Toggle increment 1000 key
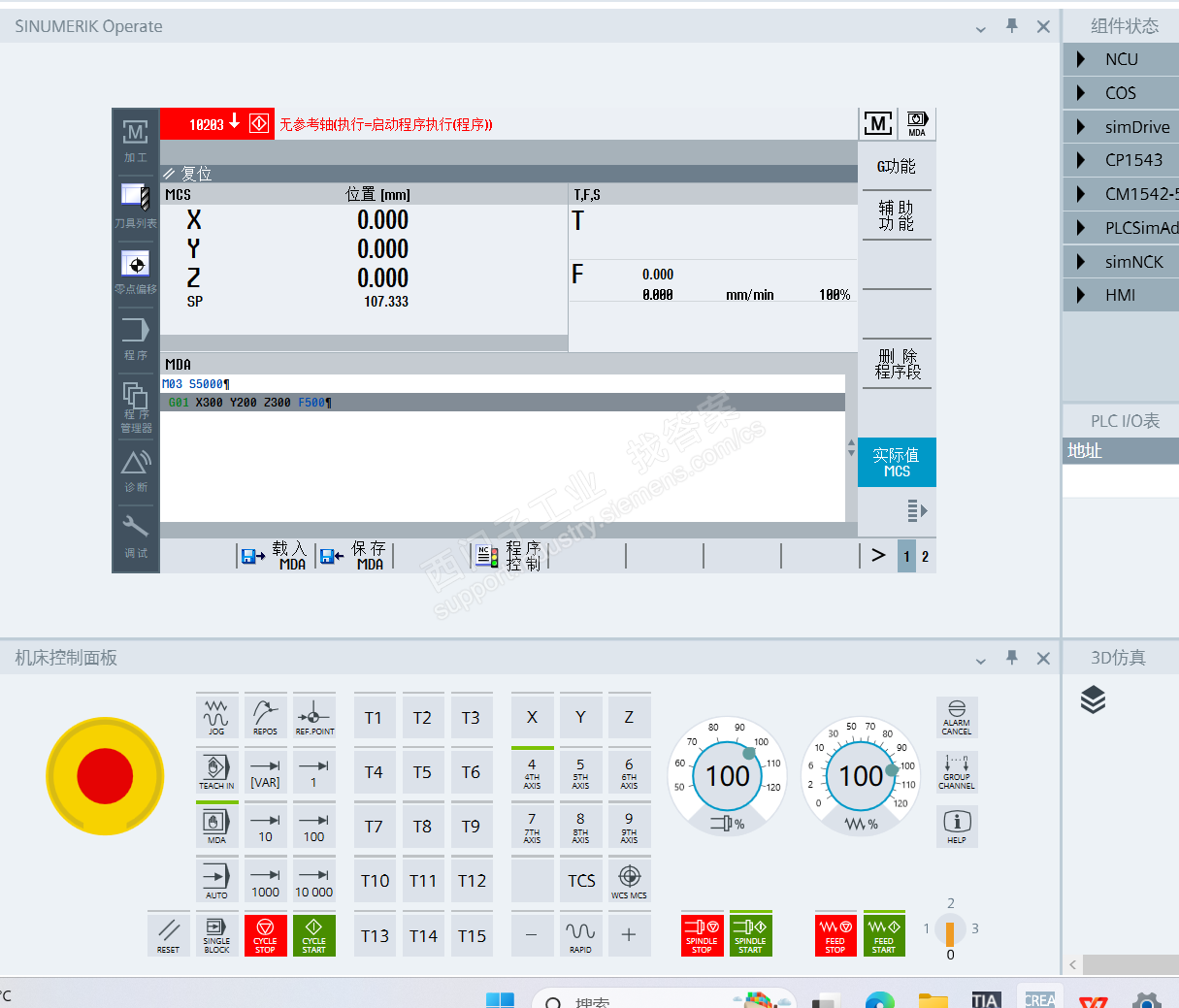This screenshot has width=1179, height=1008. tap(265, 880)
